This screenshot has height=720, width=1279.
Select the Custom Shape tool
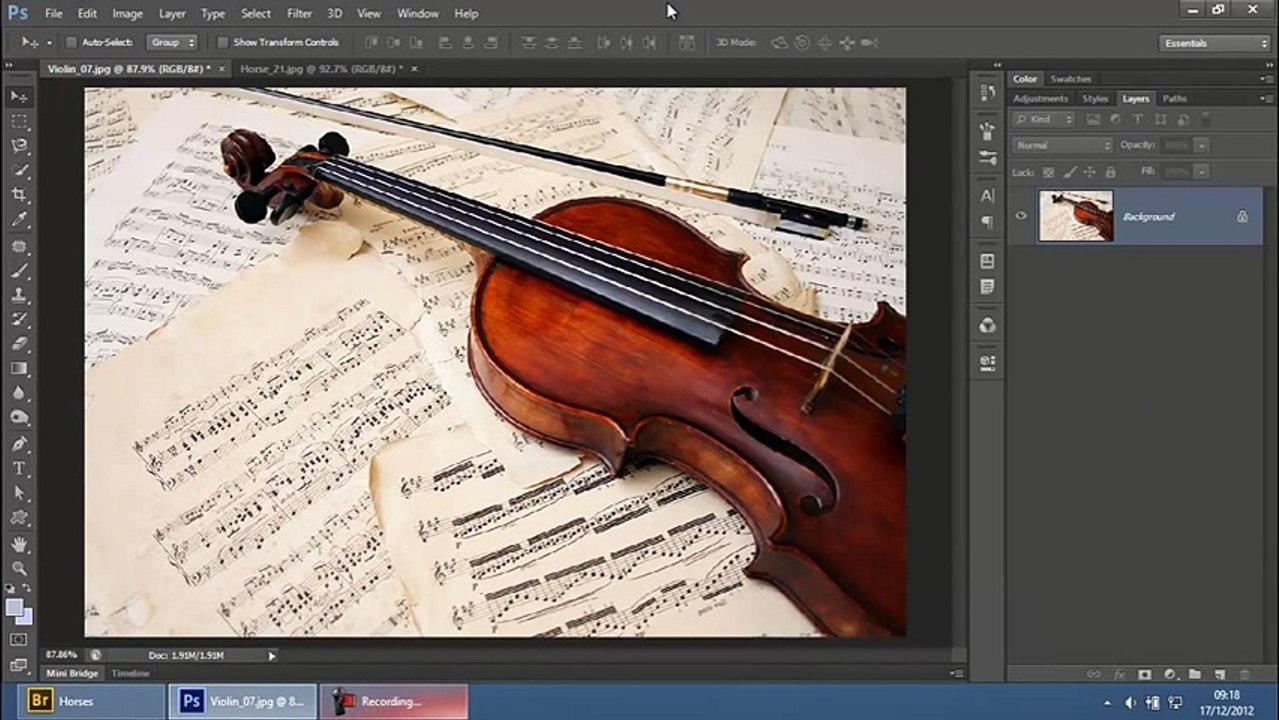[19, 518]
